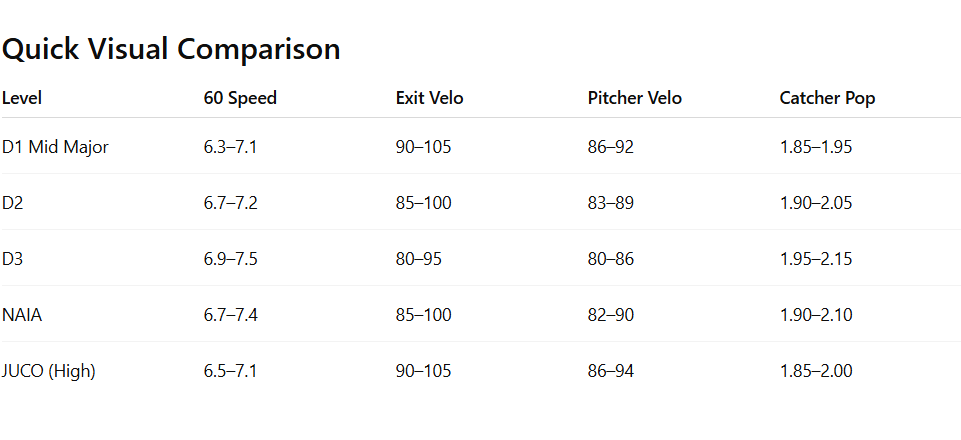Select the Level column header
The width and height of the screenshot is (961, 440).
[x=22, y=98]
